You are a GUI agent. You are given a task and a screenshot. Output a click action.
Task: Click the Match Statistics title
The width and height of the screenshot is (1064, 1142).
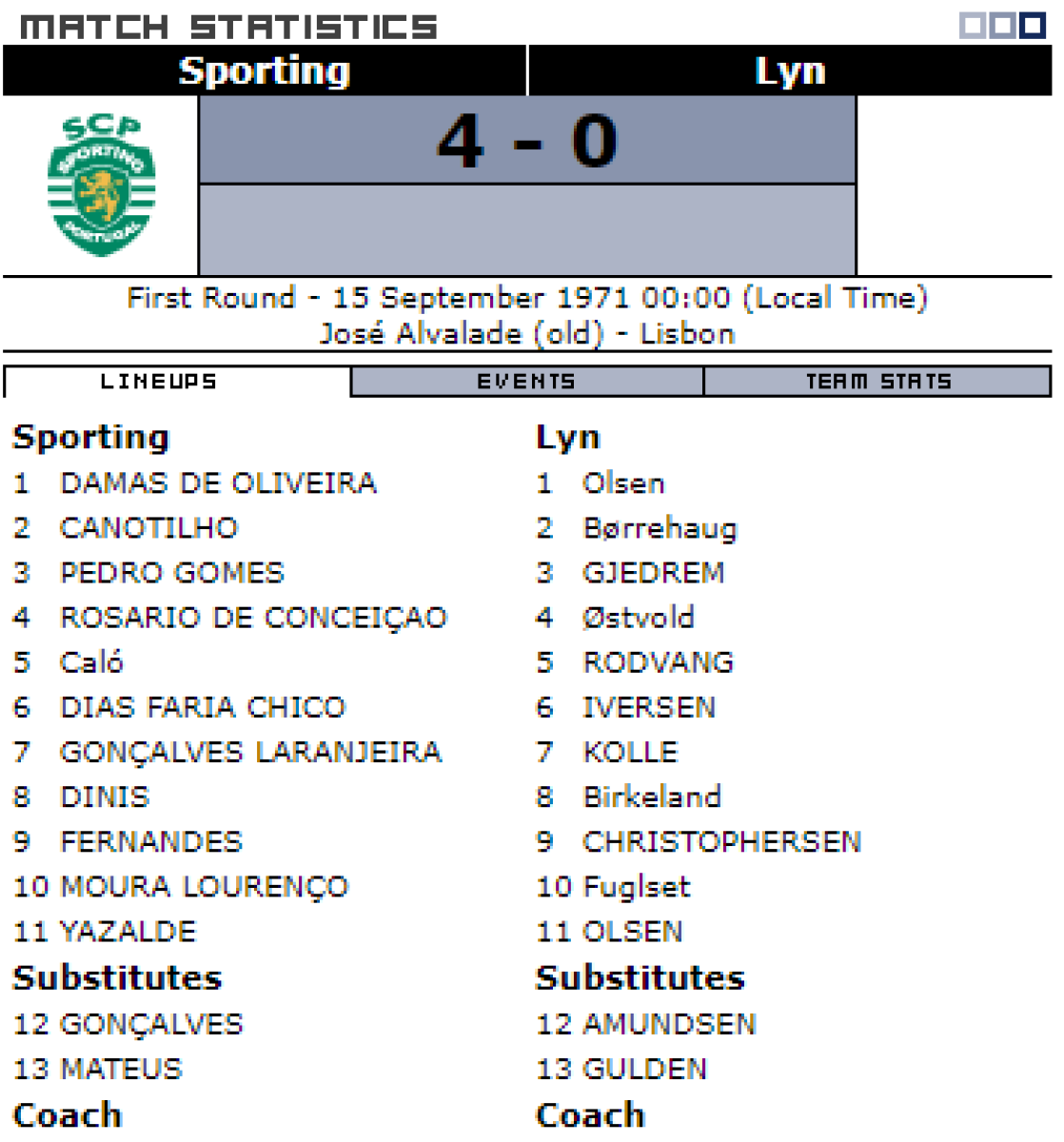click(228, 27)
